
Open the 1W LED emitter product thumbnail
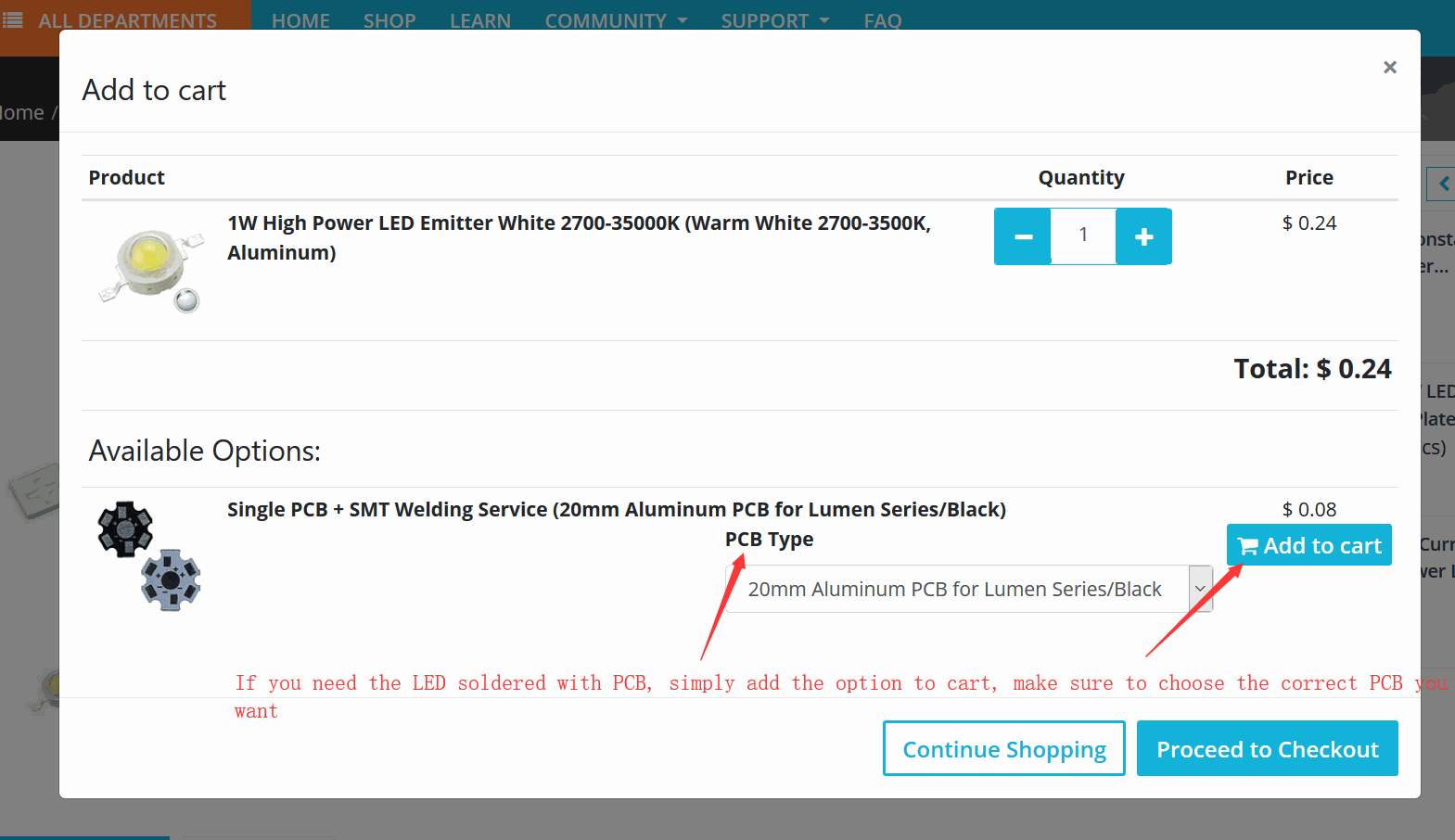[x=151, y=270]
